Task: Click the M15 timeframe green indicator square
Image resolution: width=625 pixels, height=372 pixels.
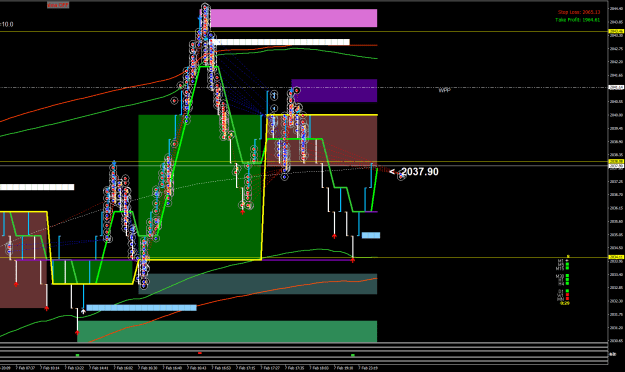Action: 567,268
